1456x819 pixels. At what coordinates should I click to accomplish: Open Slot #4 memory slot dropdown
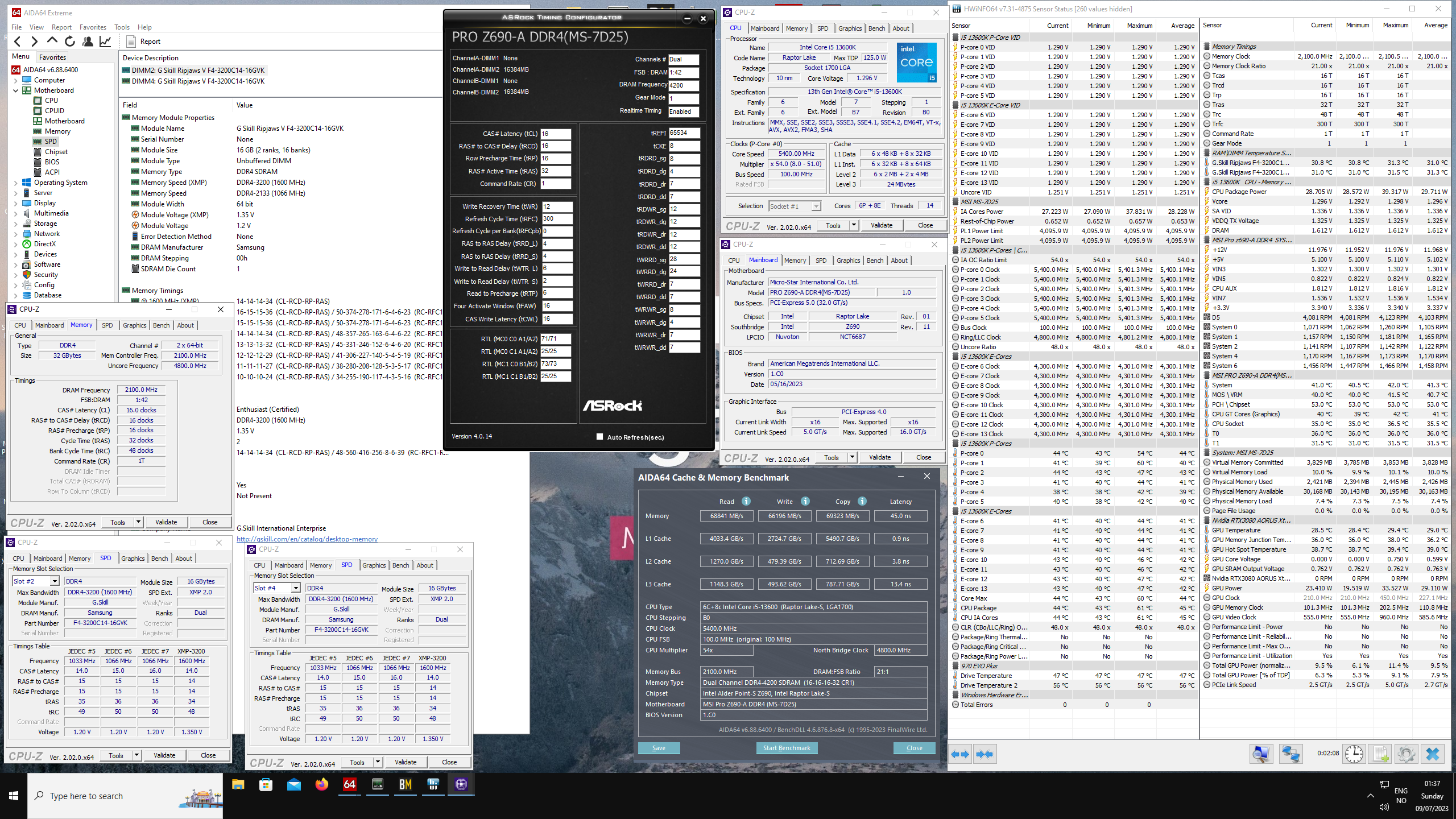[x=296, y=588]
